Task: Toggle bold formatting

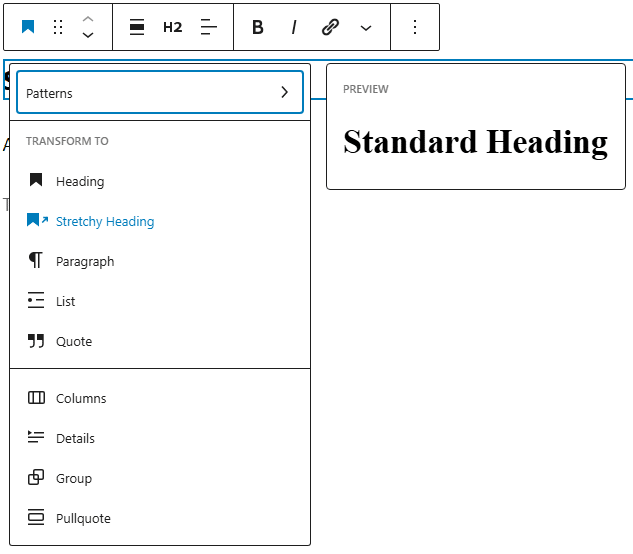Action: tap(258, 27)
